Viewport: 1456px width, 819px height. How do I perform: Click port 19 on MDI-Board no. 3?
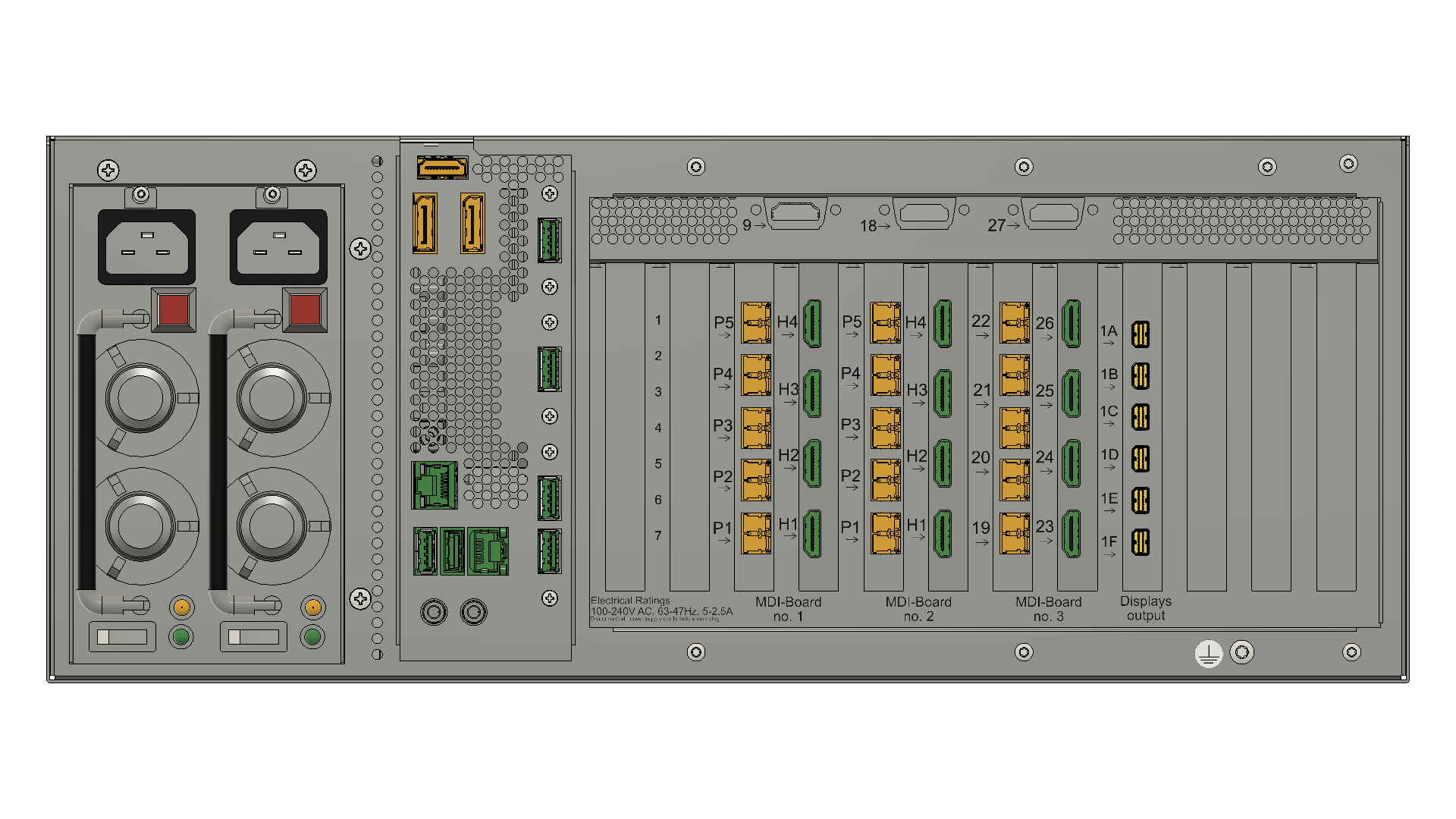point(1014,533)
